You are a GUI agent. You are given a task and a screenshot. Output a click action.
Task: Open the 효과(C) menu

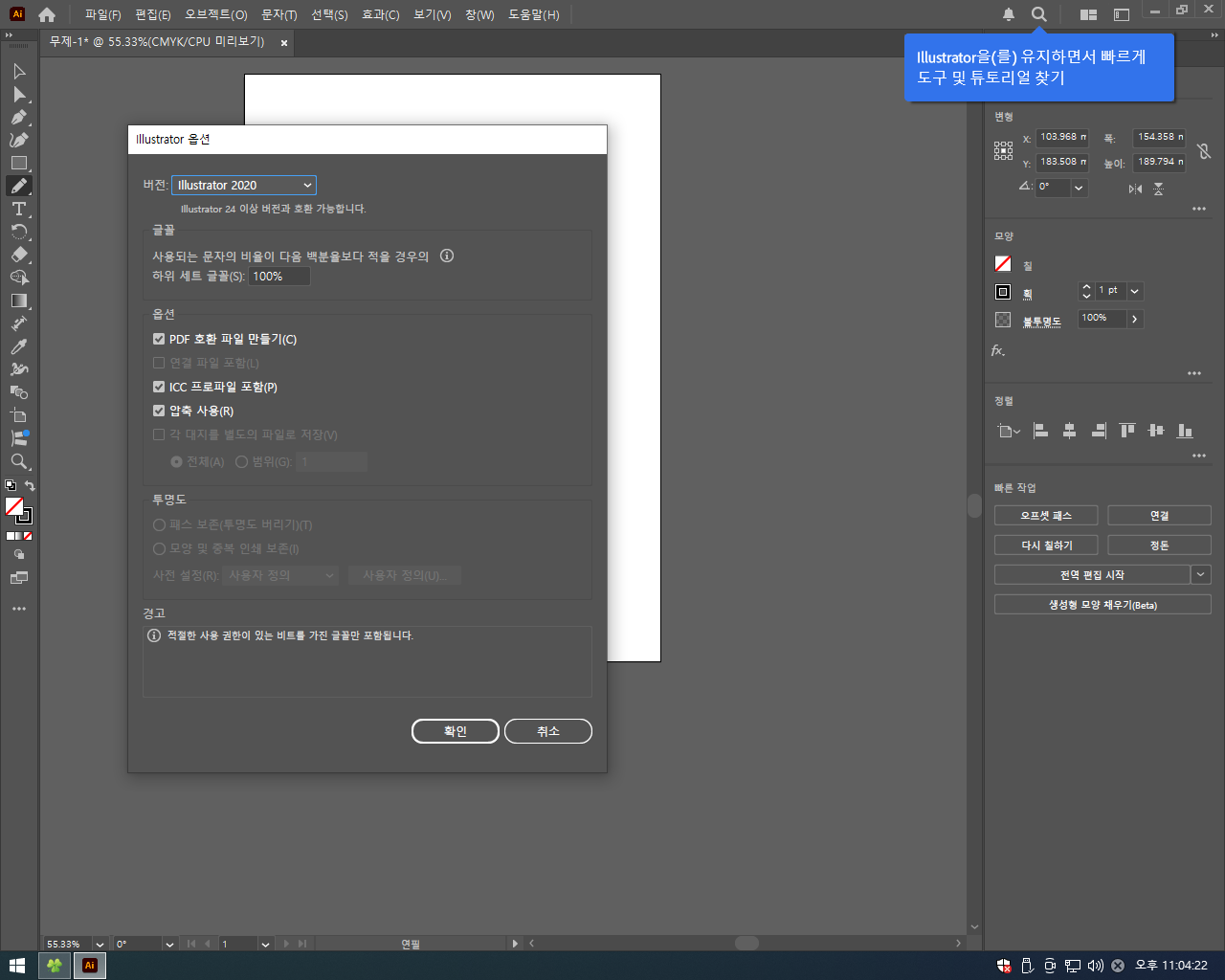[x=380, y=14]
